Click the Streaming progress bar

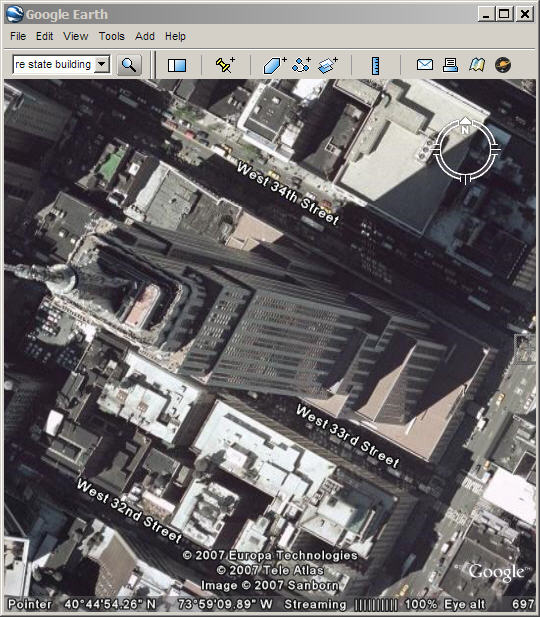click(x=376, y=604)
